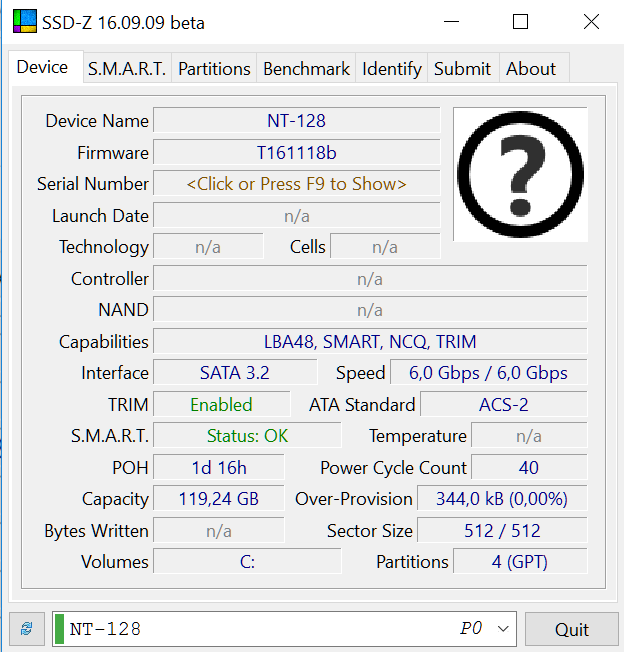The image size is (624, 652).
Task: Click the Volumes value C:
Action: click(x=247, y=561)
